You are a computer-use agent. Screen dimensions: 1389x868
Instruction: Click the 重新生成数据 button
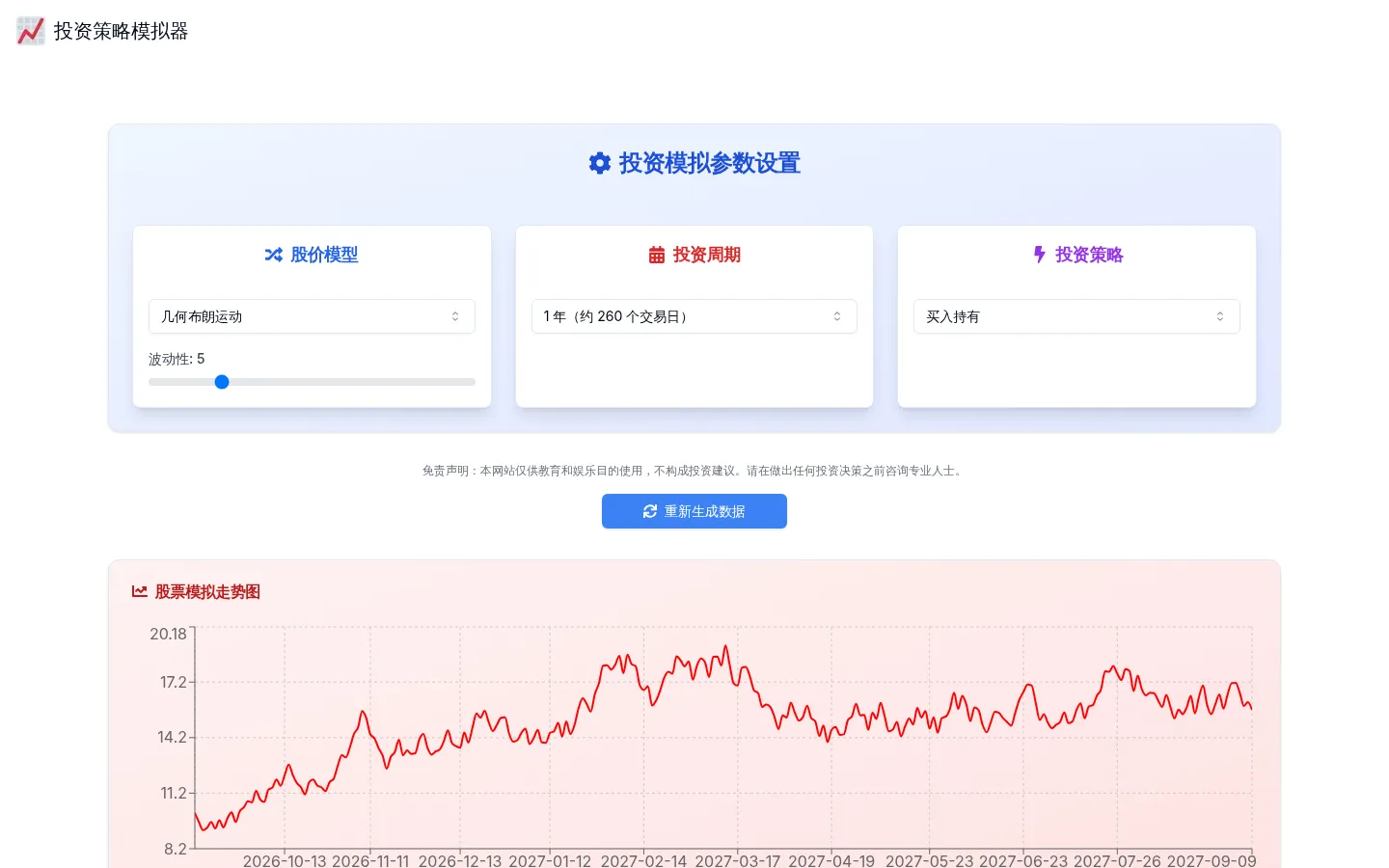click(x=694, y=511)
